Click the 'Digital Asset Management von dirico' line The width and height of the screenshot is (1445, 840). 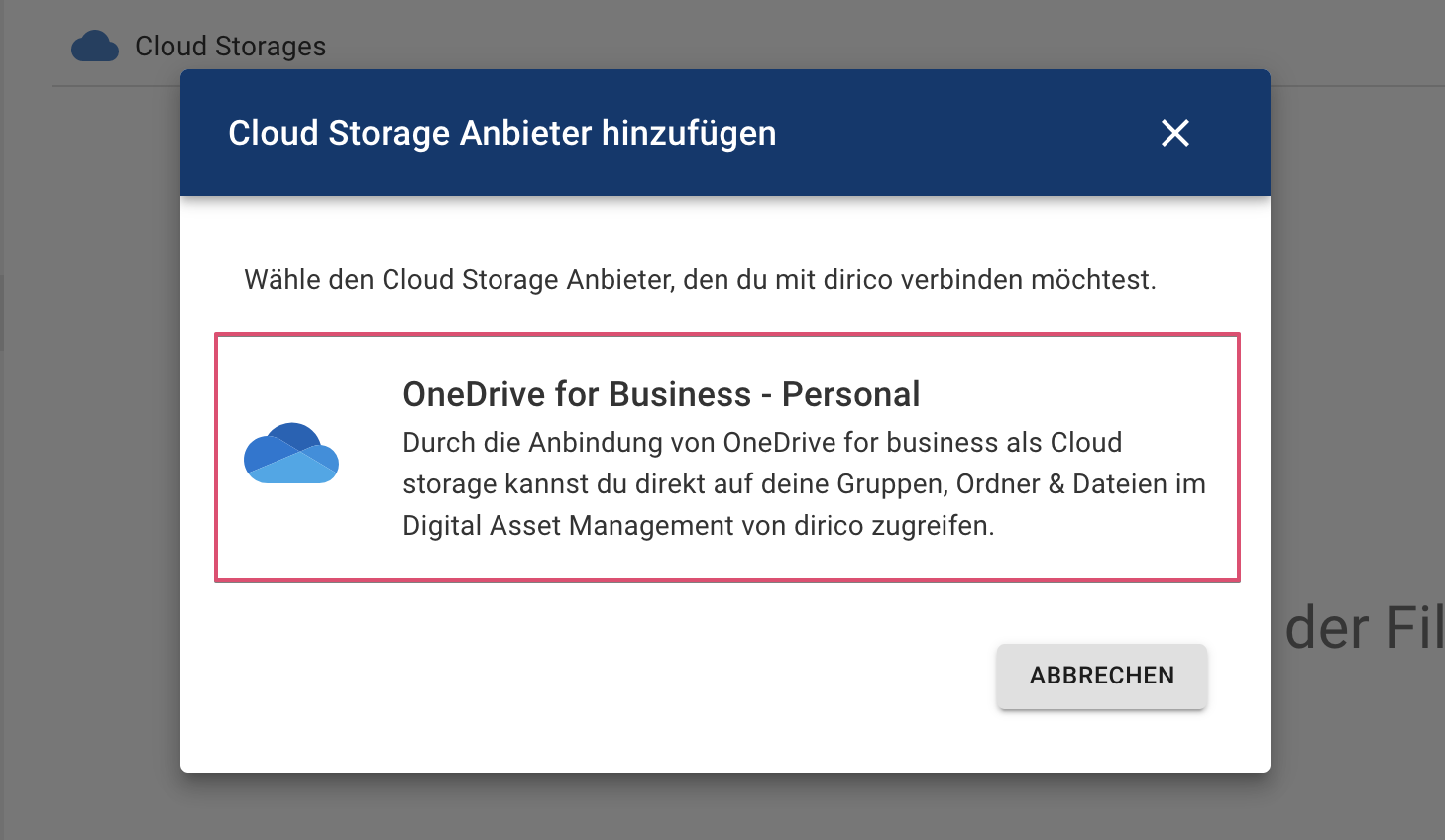pyautogui.click(x=698, y=525)
